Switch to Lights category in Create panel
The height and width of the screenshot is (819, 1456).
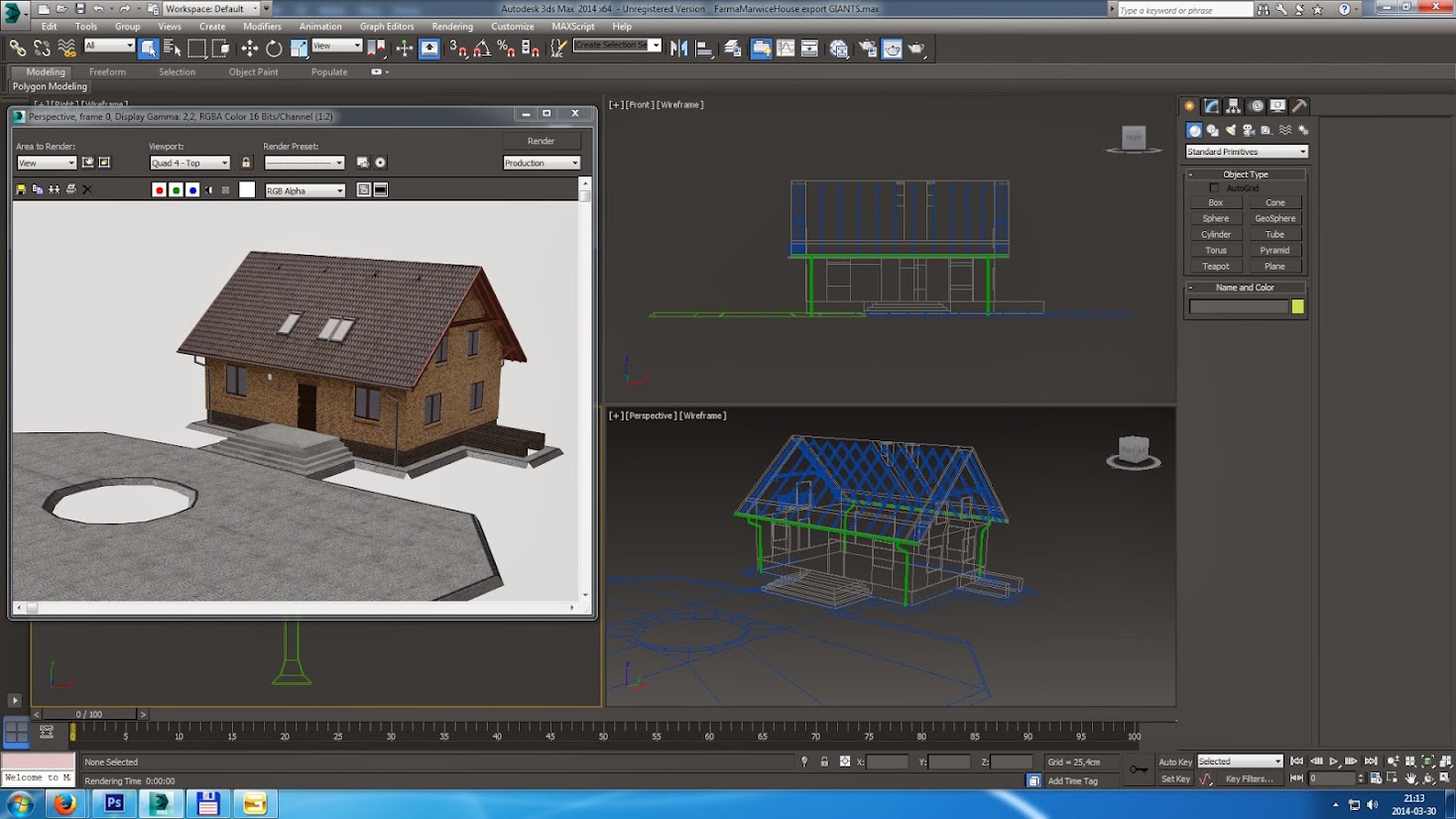pyautogui.click(x=1231, y=130)
